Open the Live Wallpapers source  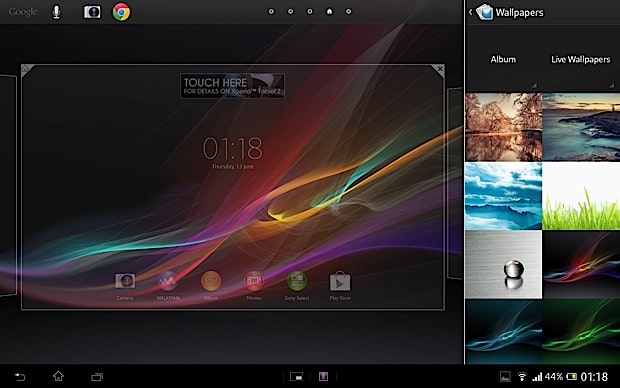[580, 59]
